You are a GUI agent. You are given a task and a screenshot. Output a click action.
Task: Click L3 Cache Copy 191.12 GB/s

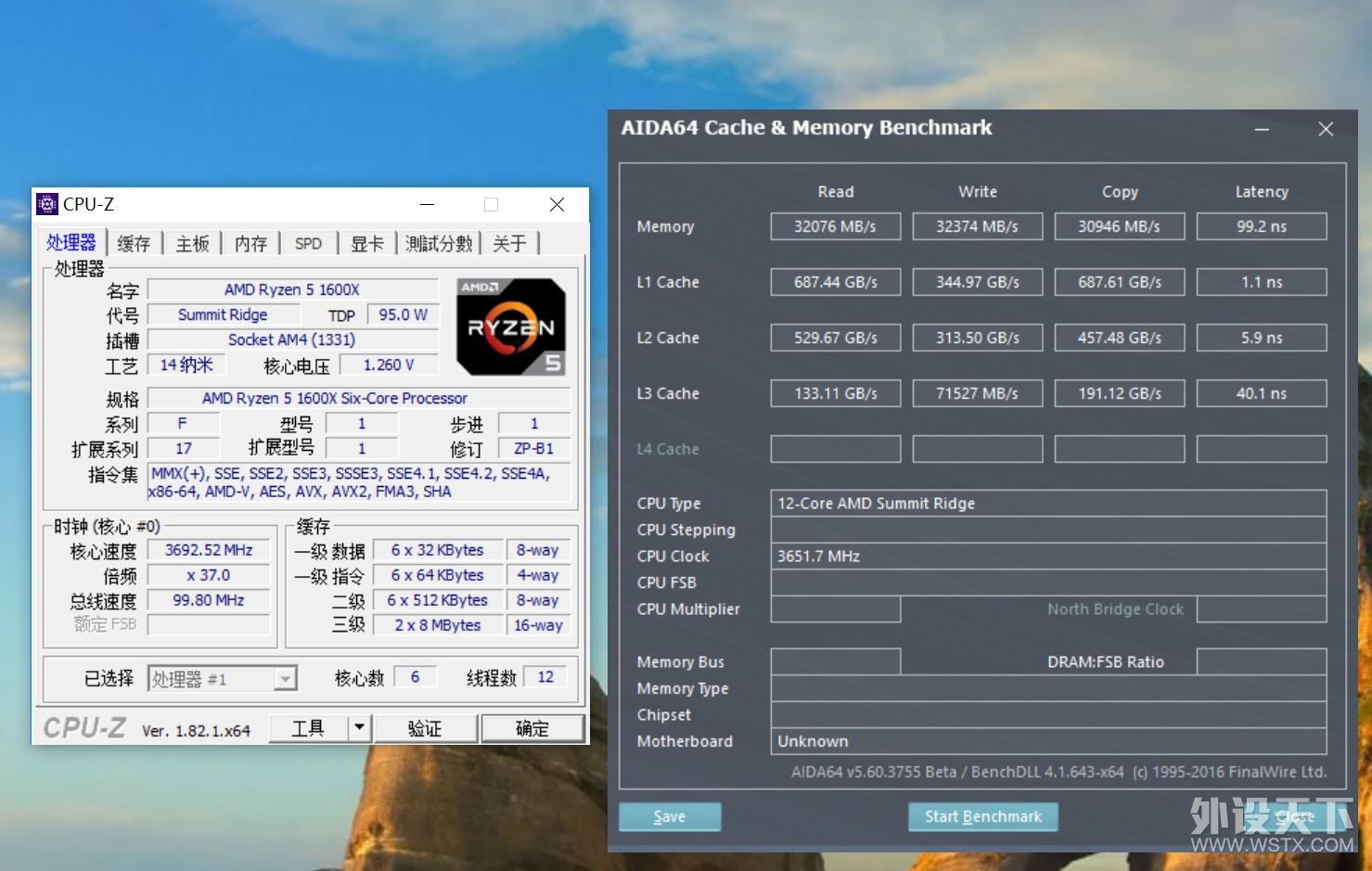[1119, 393]
